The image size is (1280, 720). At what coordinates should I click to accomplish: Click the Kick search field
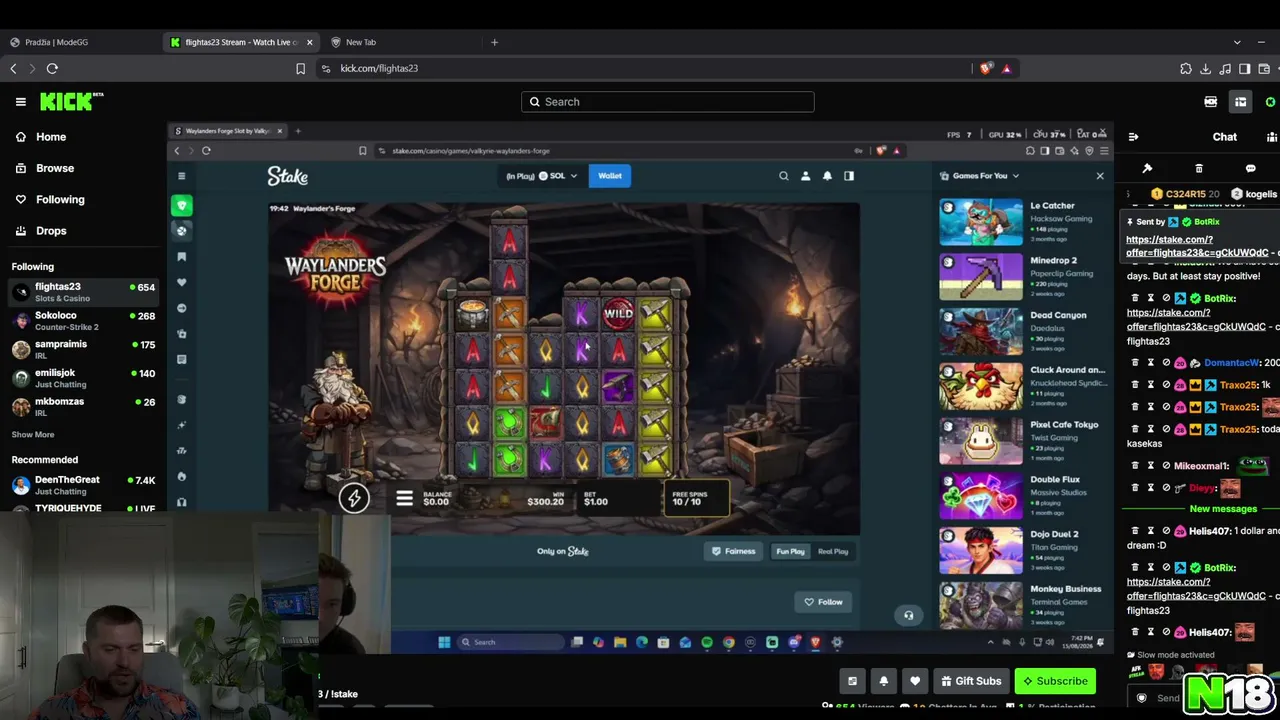[667, 102]
